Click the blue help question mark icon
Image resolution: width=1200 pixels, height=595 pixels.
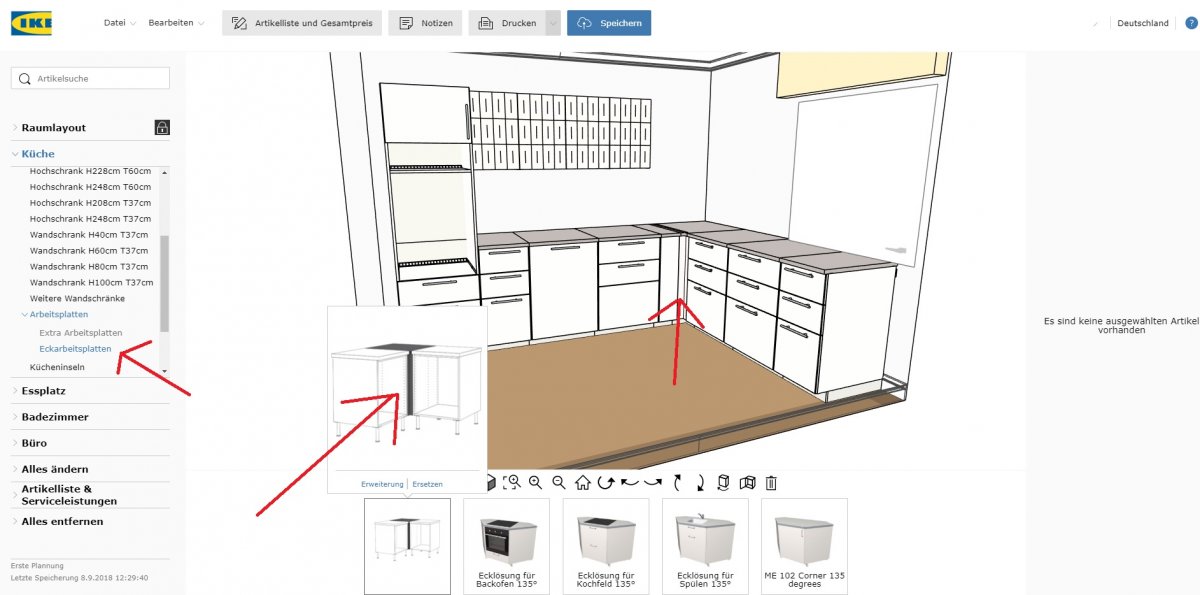click(x=1190, y=23)
